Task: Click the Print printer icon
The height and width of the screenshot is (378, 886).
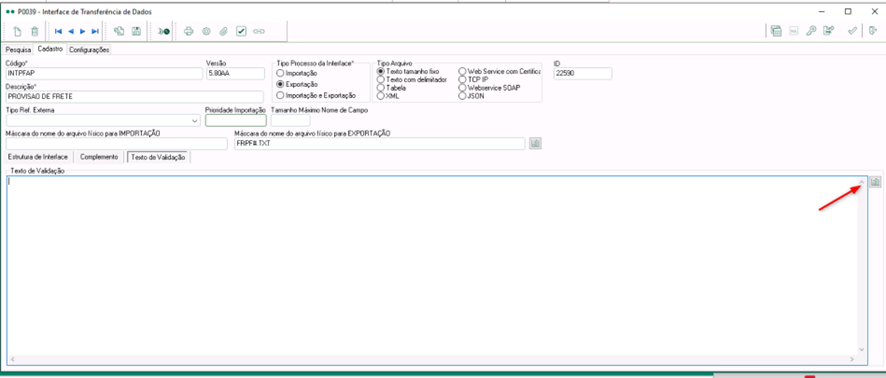Action: click(189, 32)
